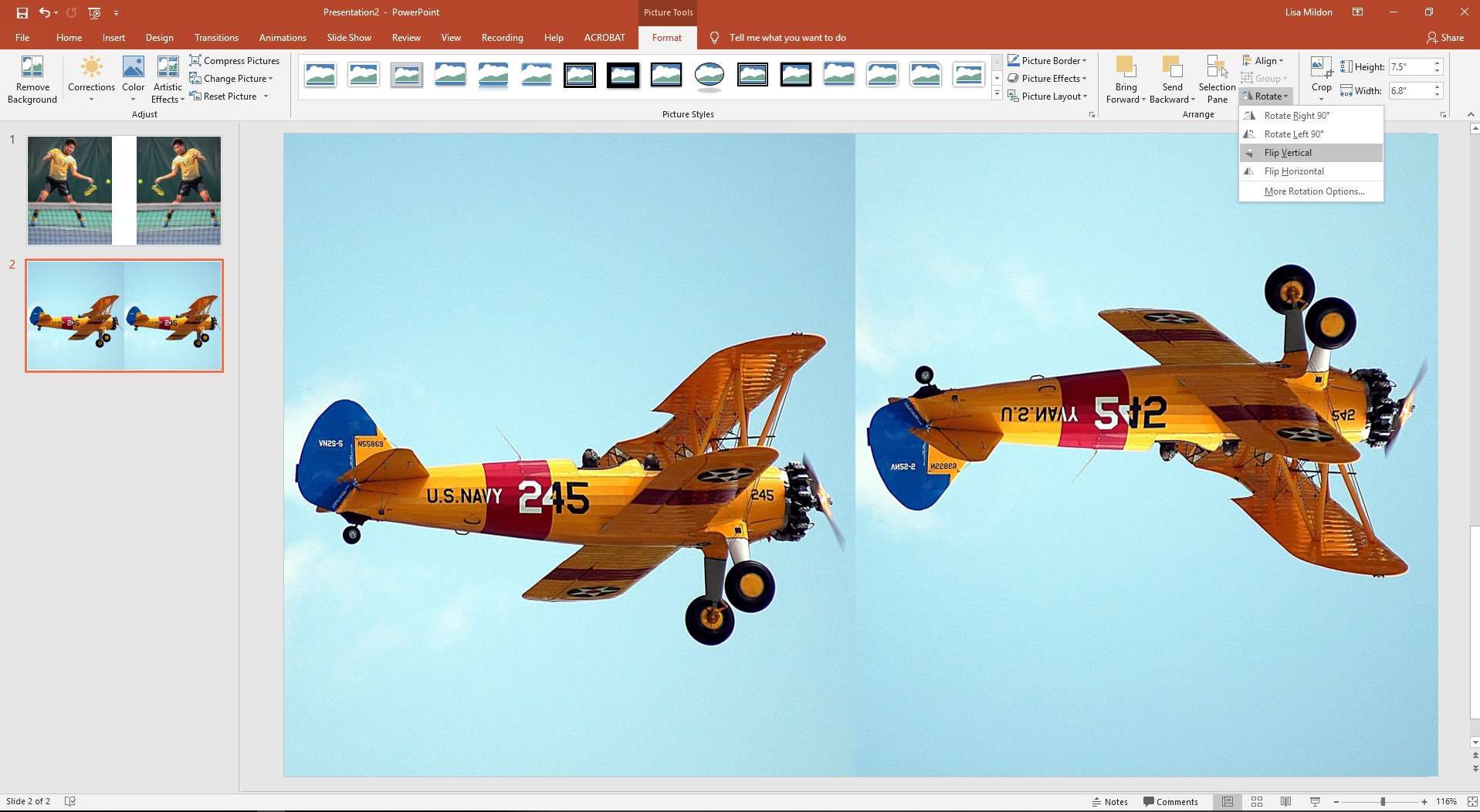
Task: Open Picture Effects dropdown
Action: coord(1047,78)
